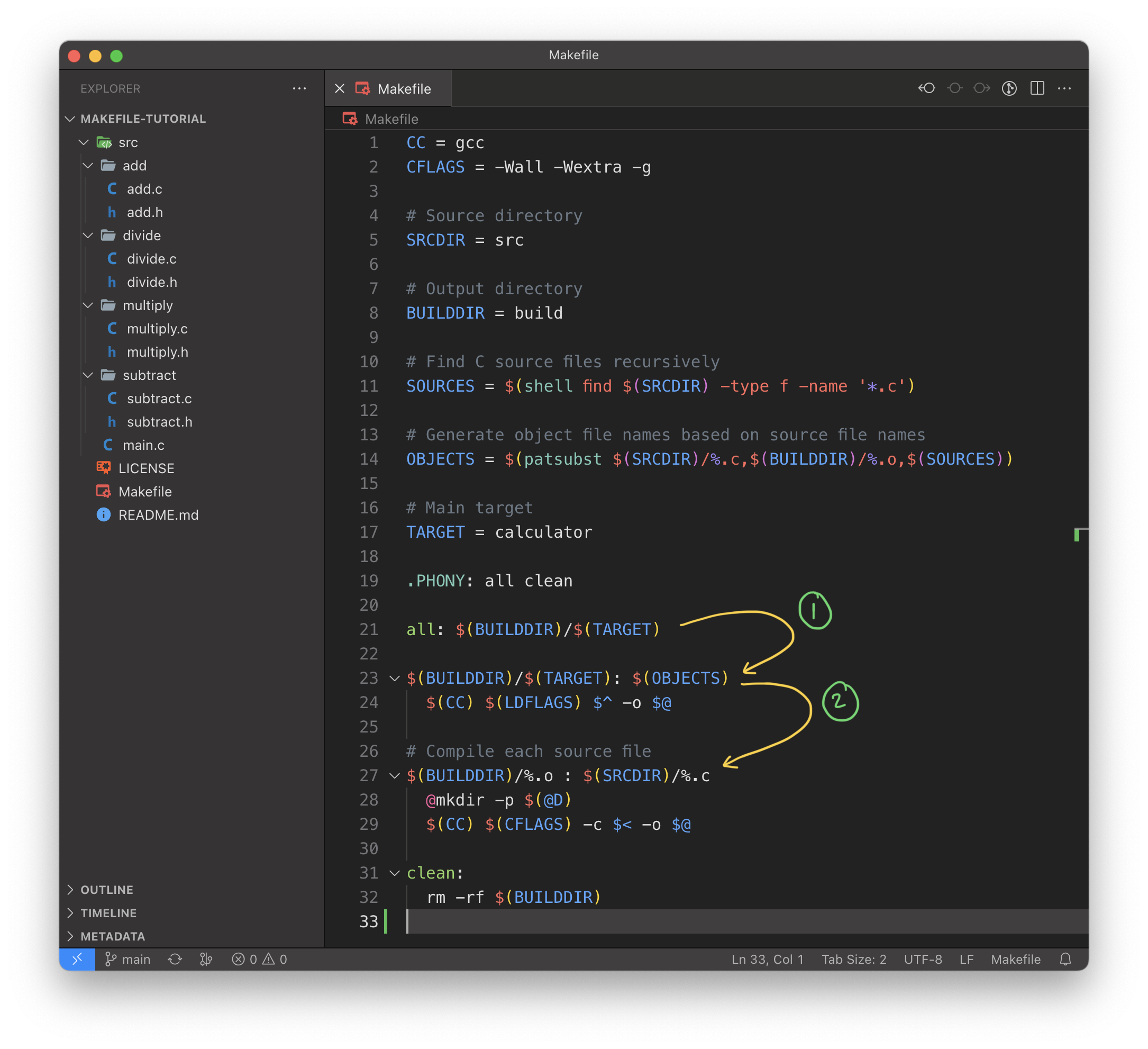Open add.c in the explorer

click(144, 188)
